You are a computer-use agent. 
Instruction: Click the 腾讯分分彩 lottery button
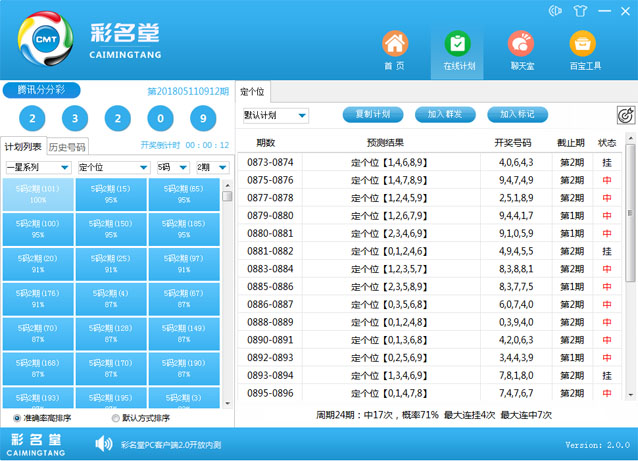tap(41, 90)
